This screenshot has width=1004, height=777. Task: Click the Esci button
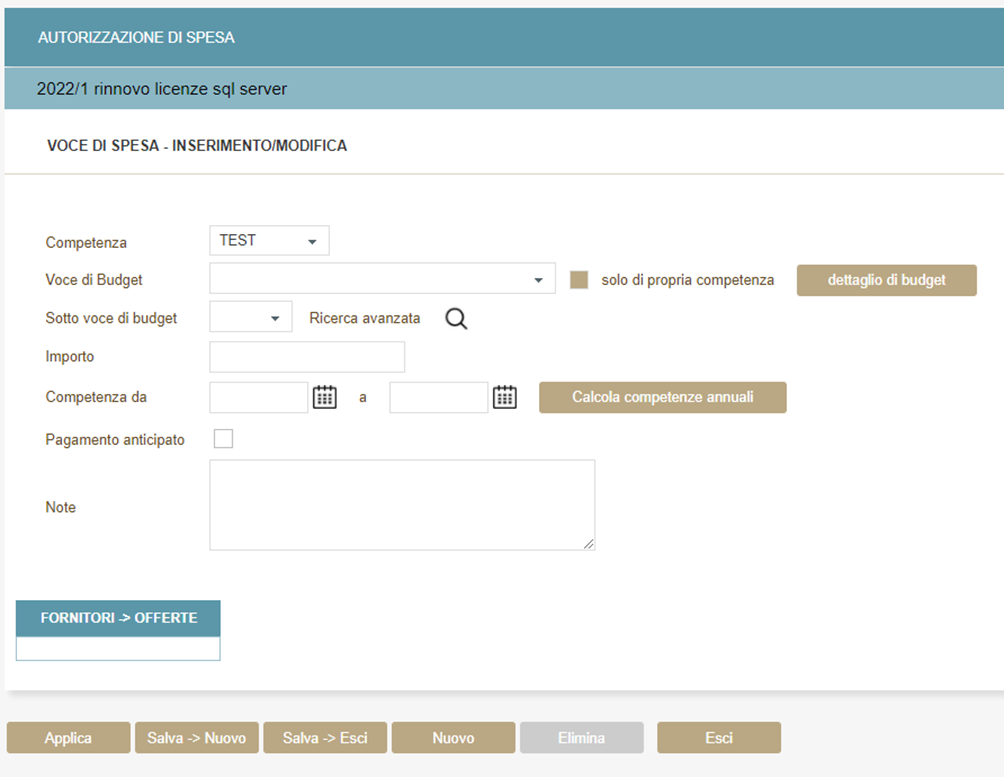coord(718,738)
